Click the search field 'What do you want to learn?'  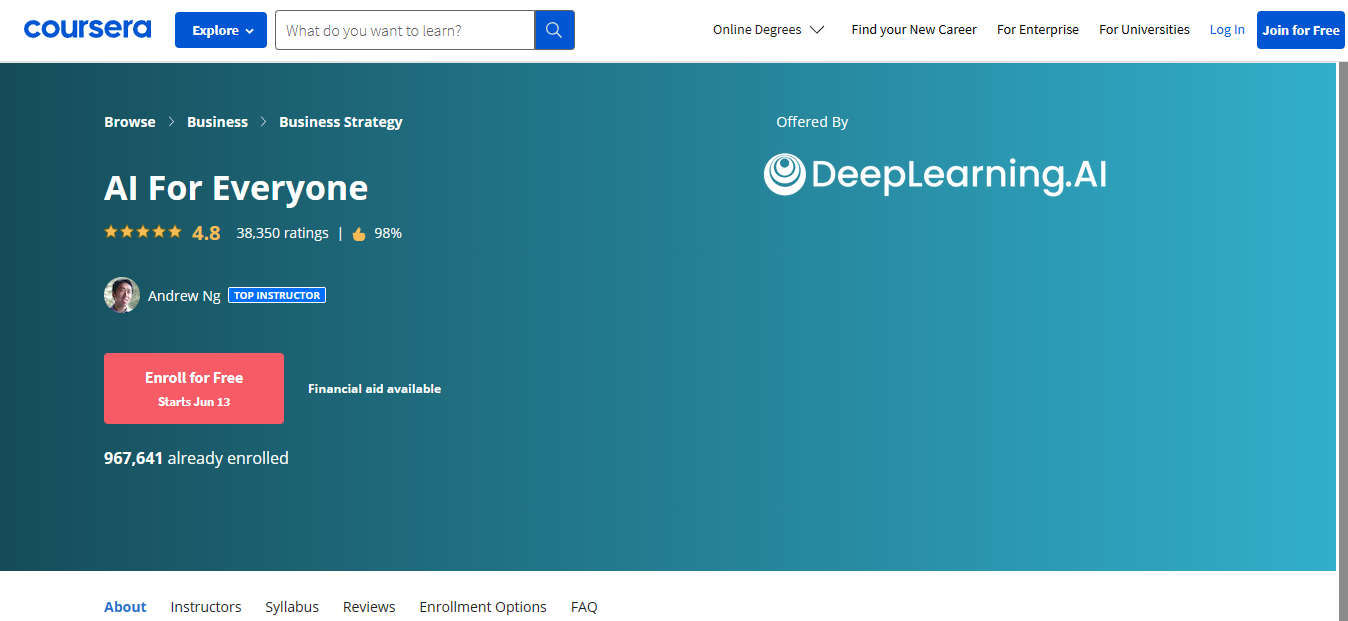point(405,30)
